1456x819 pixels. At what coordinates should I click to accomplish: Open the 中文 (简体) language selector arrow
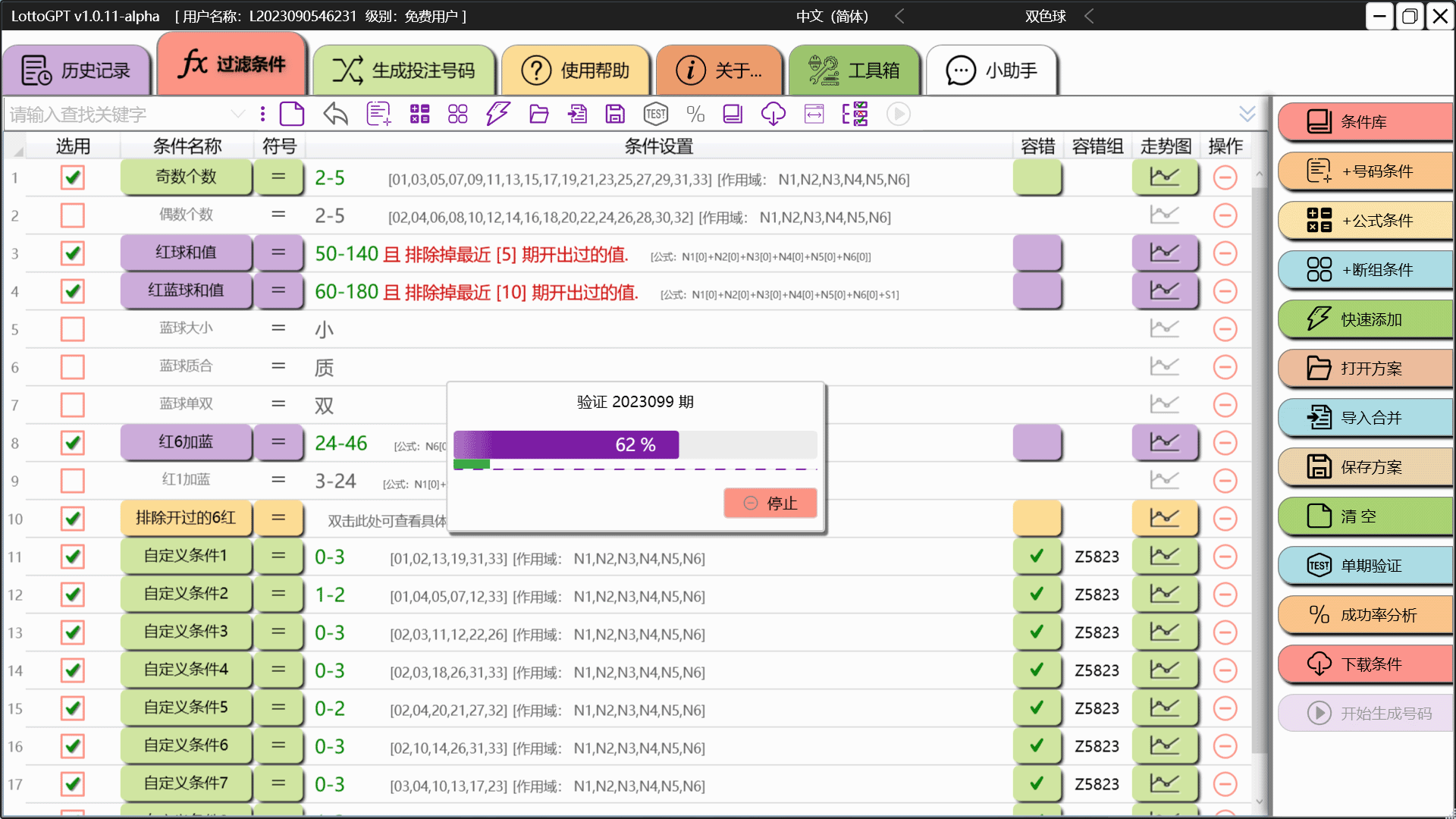(899, 16)
